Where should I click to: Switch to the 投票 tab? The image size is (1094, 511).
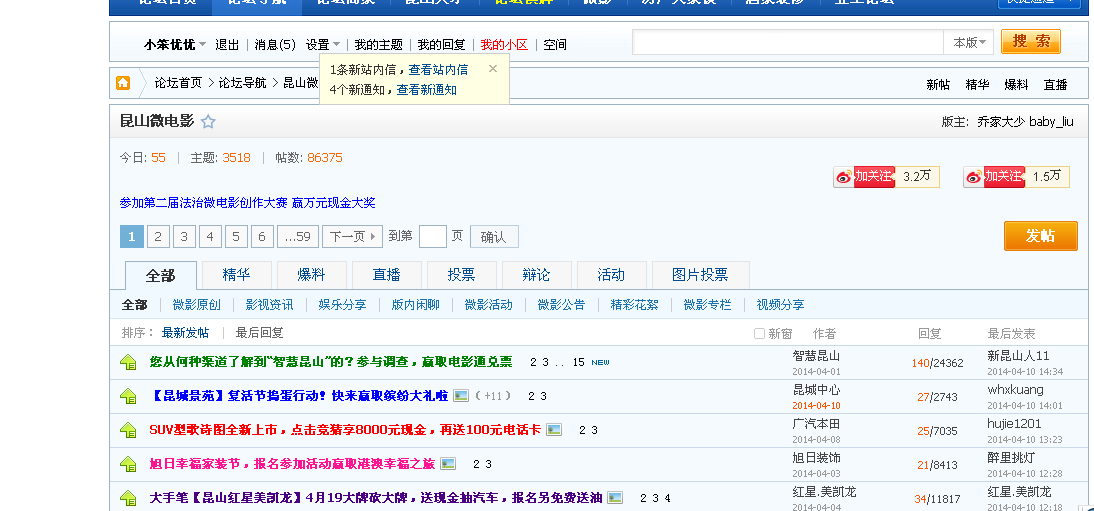pos(461,275)
